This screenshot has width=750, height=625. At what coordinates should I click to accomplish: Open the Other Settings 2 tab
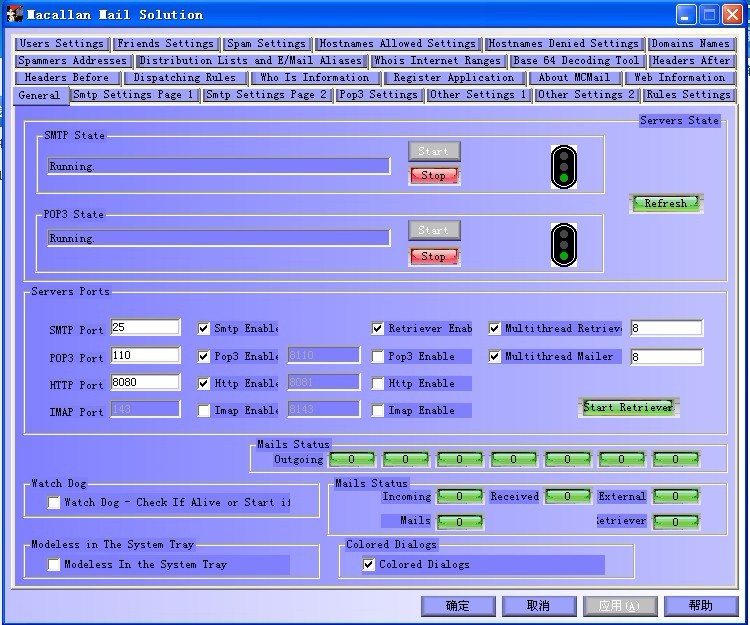586,95
